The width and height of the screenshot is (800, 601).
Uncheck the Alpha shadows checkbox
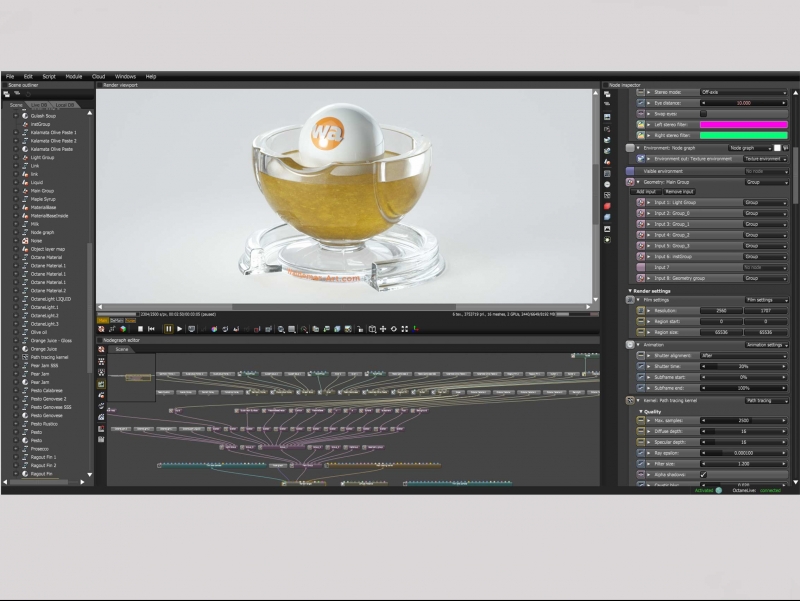coord(703,473)
